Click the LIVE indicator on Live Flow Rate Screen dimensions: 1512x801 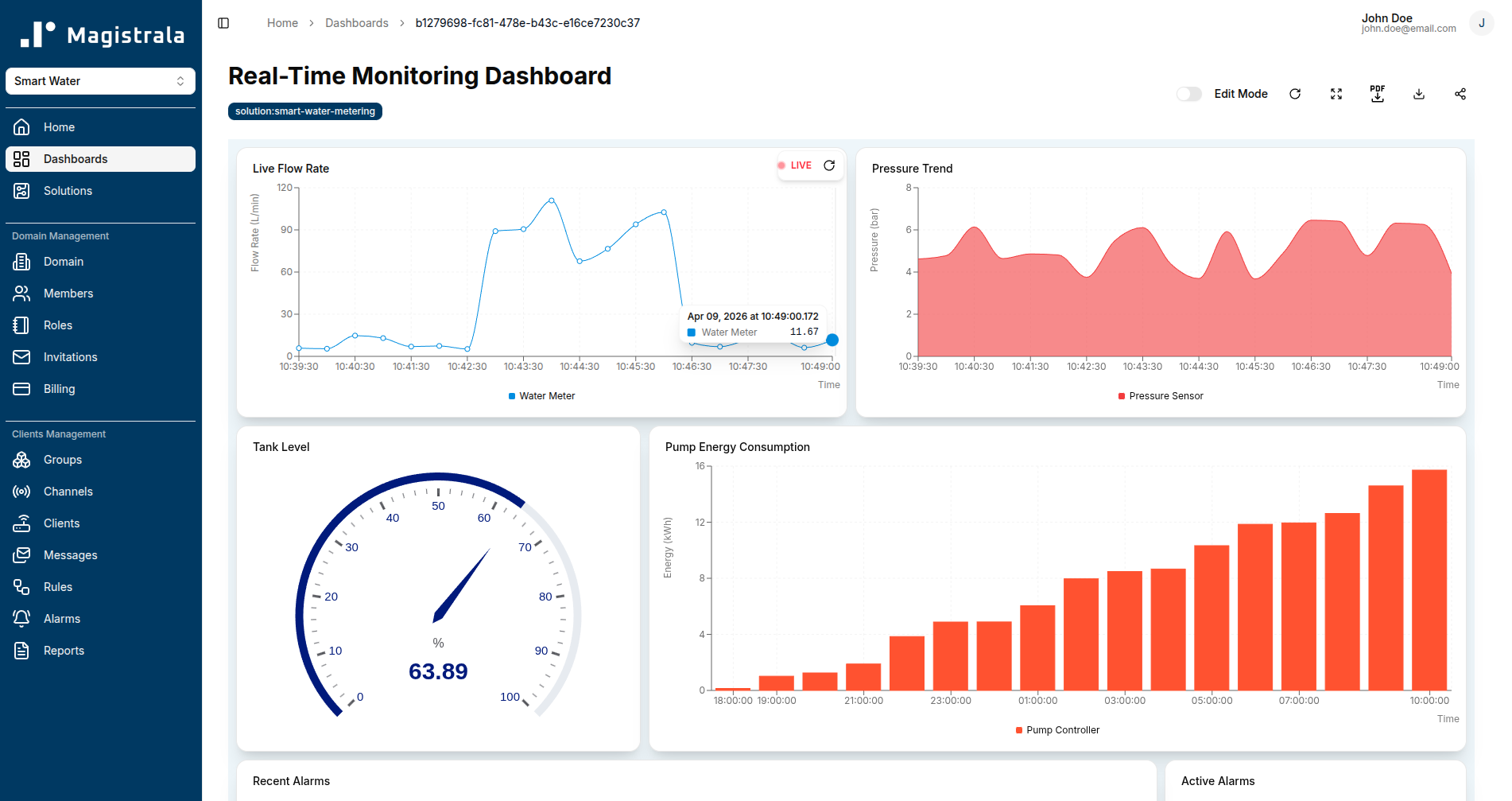[x=796, y=165]
